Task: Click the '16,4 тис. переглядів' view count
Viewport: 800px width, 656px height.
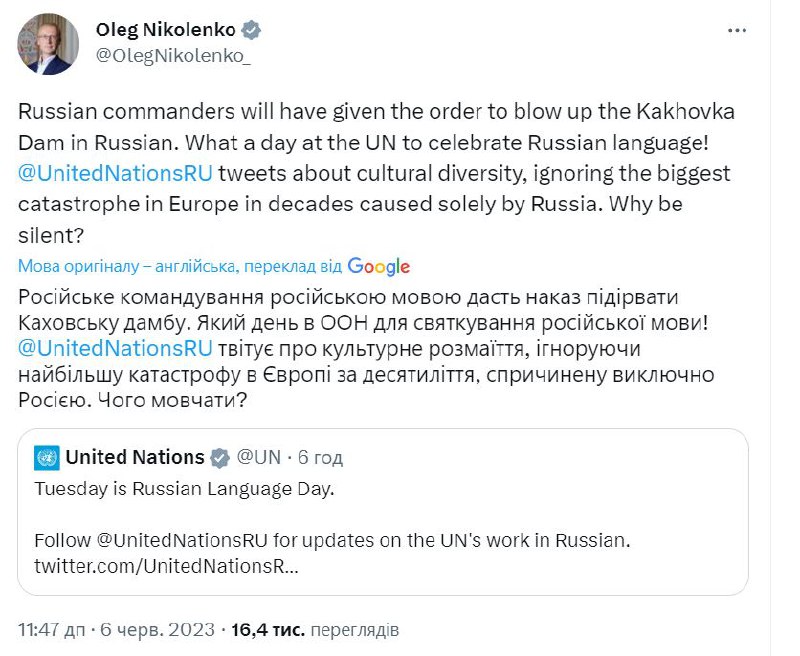Action: [x=316, y=631]
